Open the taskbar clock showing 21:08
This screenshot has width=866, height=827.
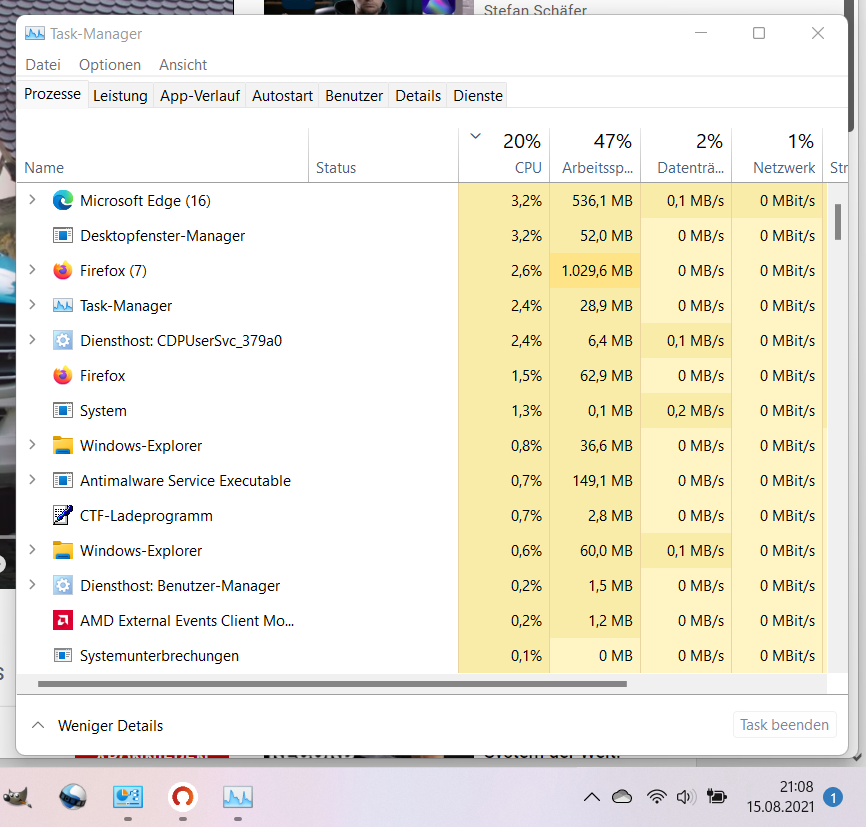780,797
